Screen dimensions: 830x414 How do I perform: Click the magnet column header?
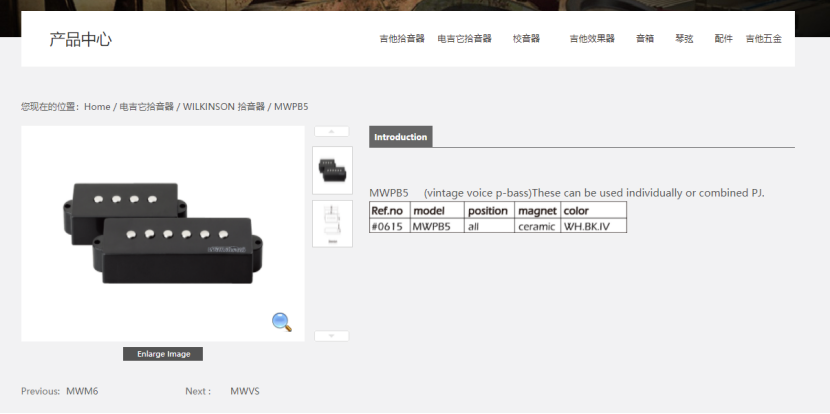pyautogui.click(x=537, y=211)
